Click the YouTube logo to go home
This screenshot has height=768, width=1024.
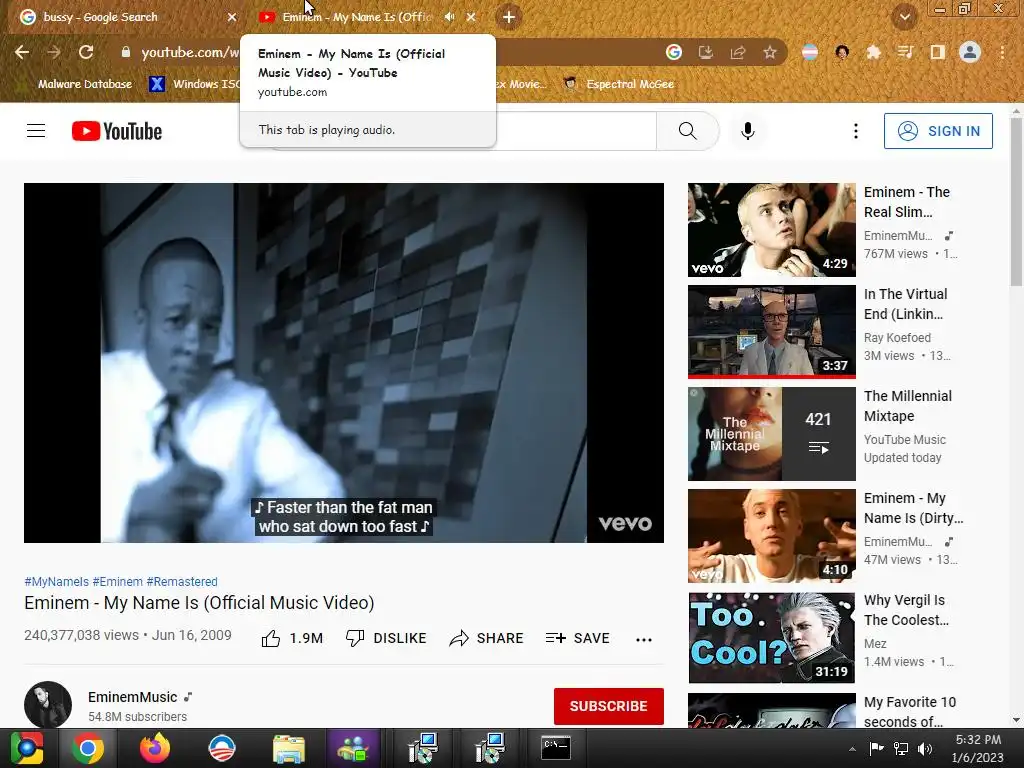click(x=117, y=131)
